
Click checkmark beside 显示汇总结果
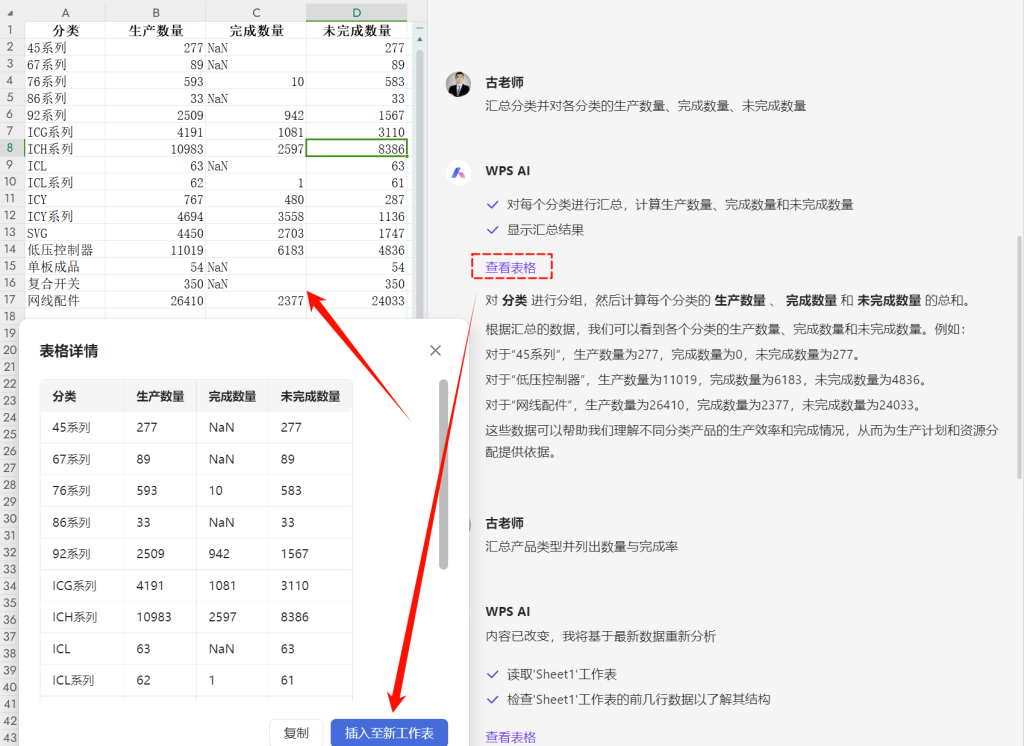tap(493, 230)
